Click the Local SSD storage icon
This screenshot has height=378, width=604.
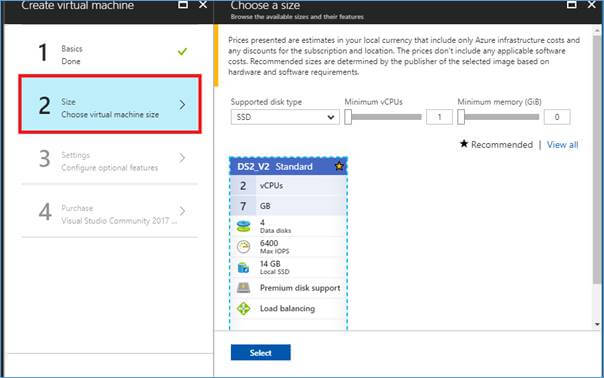pos(243,267)
